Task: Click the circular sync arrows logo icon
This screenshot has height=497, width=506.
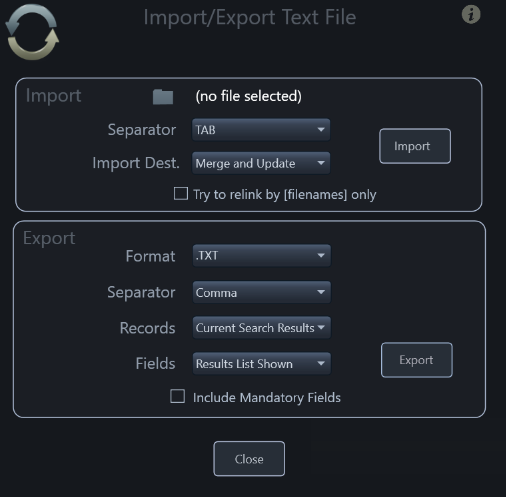Action: pyautogui.click(x=32, y=32)
